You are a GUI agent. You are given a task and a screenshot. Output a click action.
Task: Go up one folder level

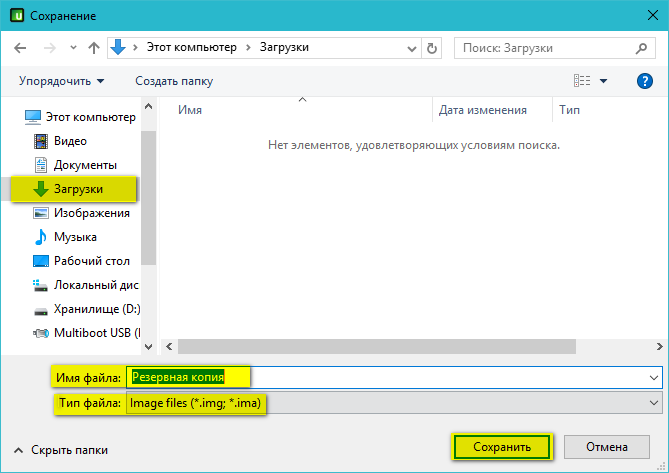[94, 48]
